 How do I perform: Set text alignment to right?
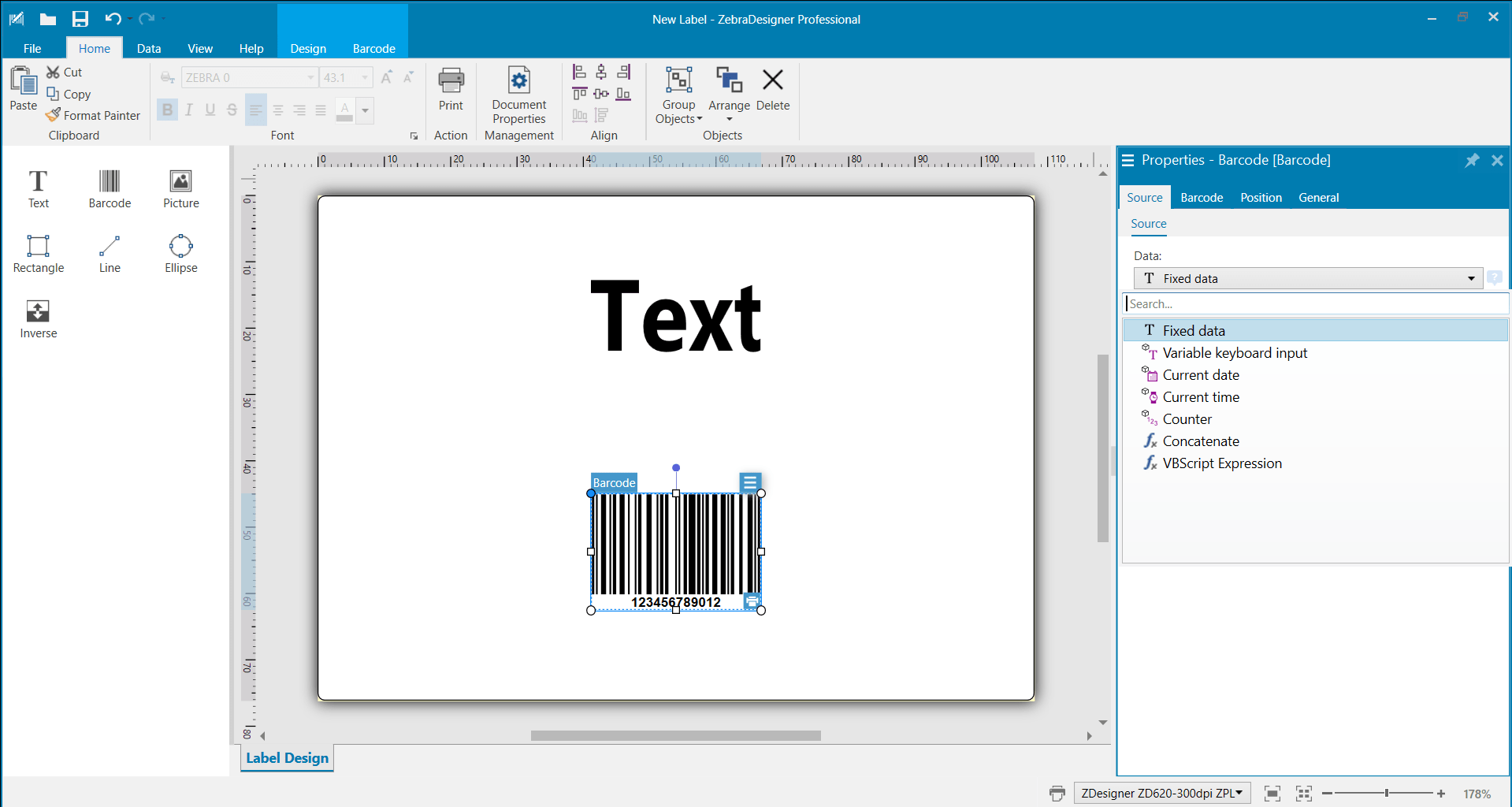point(299,110)
